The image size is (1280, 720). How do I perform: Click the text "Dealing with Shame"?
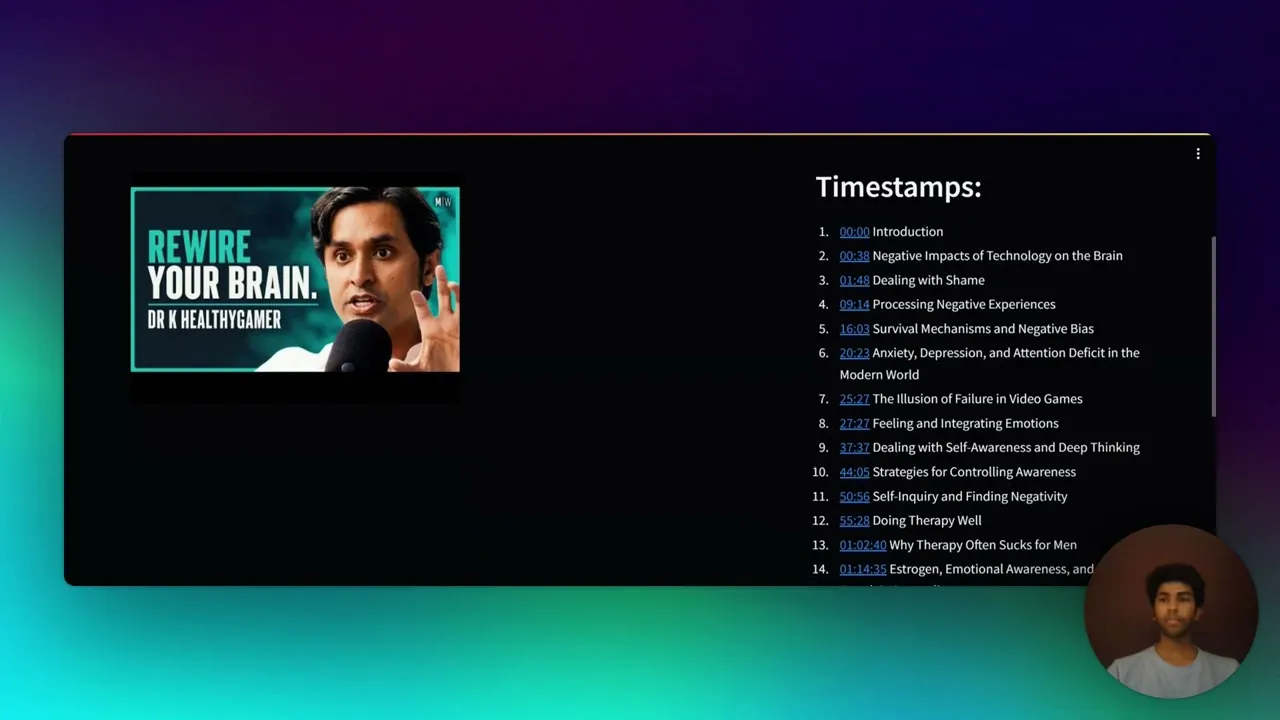click(x=928, y=281)
